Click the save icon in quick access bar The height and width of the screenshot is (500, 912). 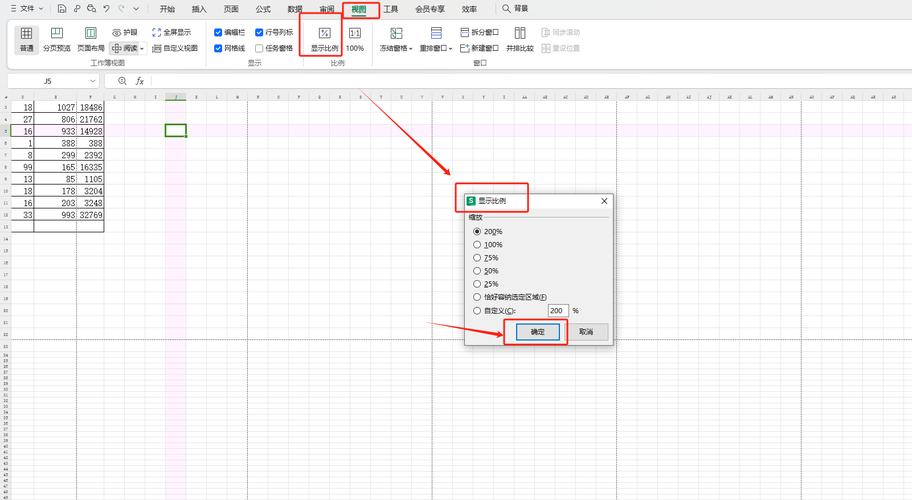[x=62, y=9]
